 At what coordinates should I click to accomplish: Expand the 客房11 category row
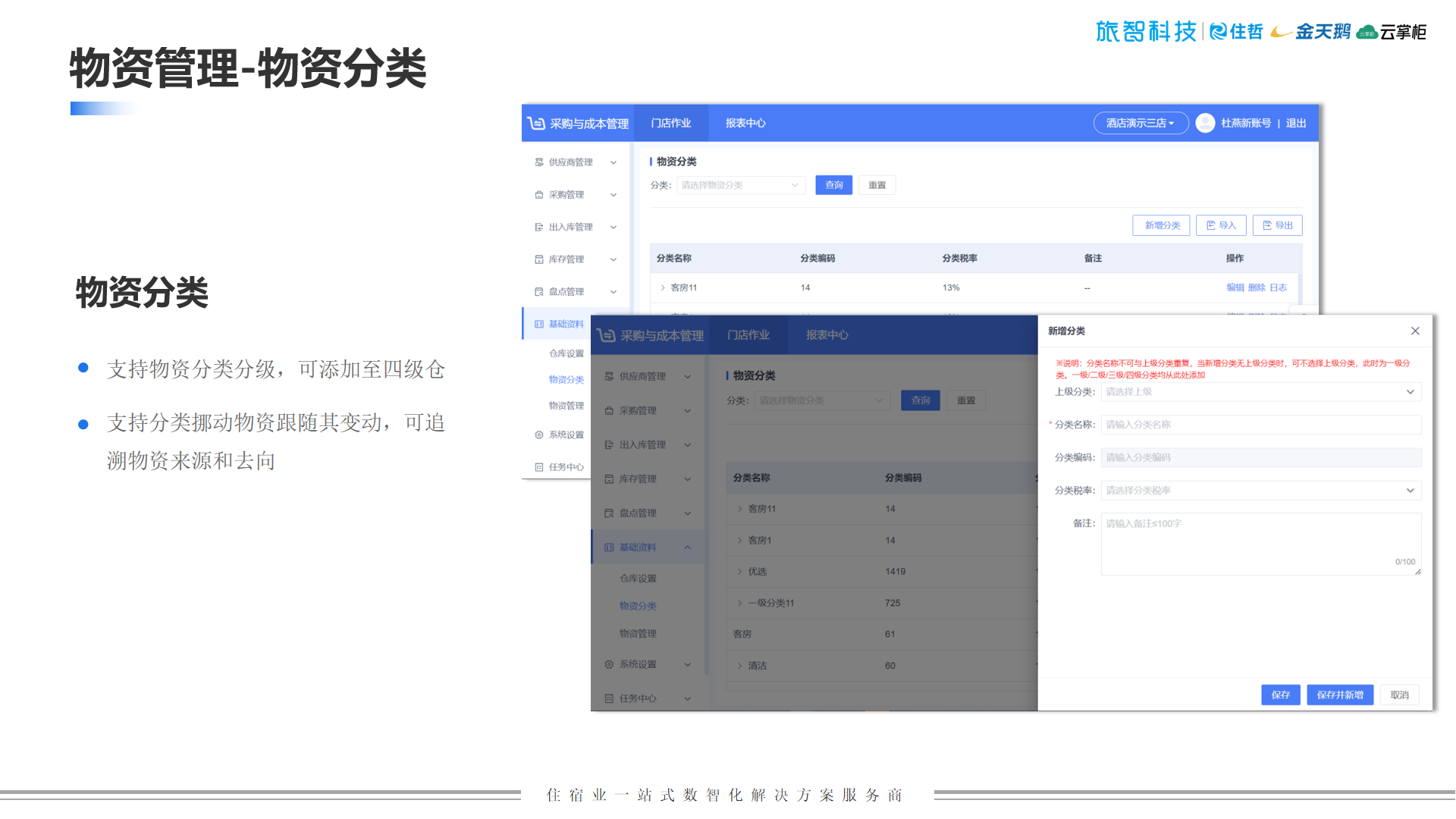(662, 287)
